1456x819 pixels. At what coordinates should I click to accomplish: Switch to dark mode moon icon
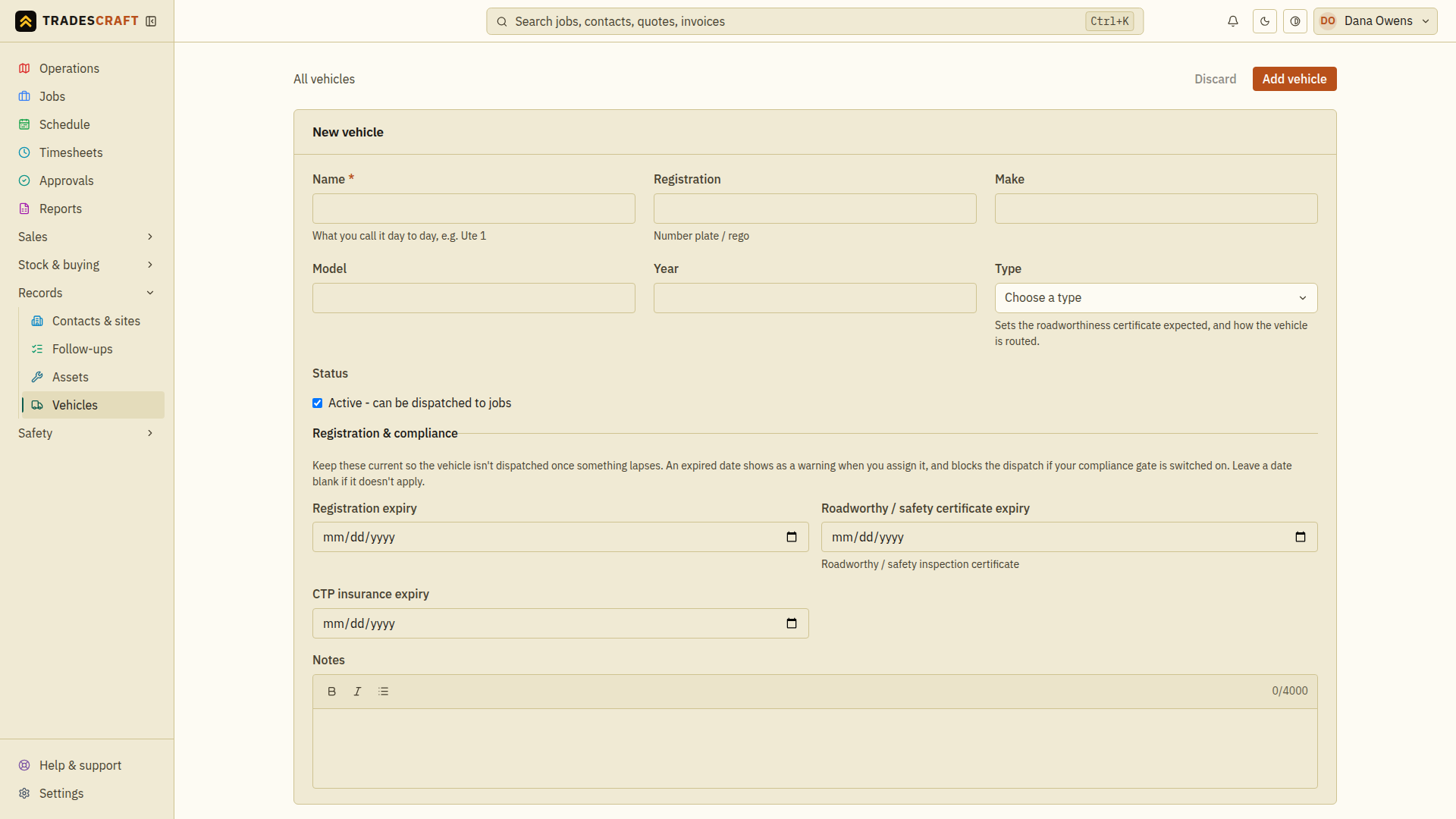coord(1265,21)
